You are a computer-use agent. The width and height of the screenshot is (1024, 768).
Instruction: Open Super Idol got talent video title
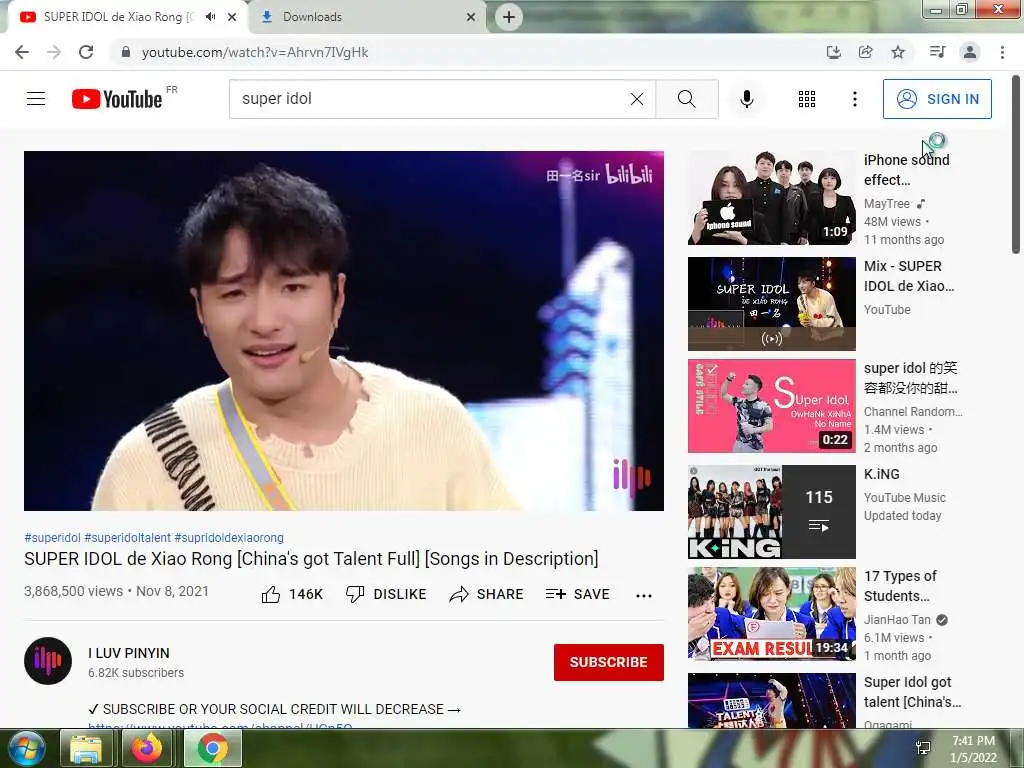912,692
